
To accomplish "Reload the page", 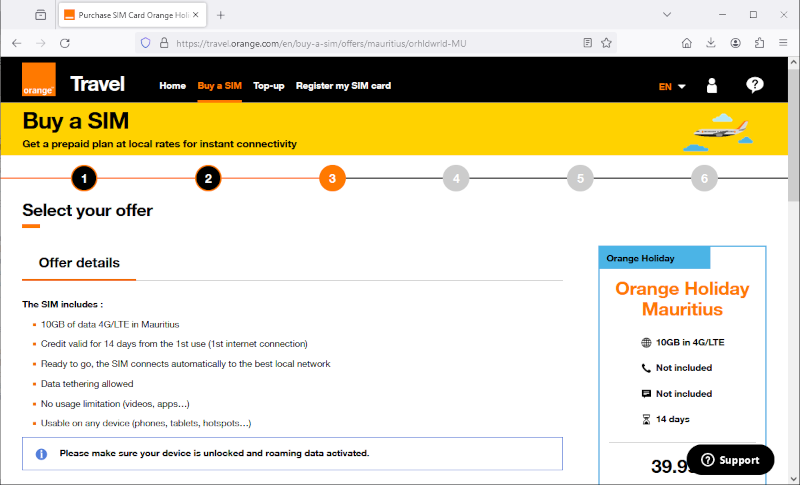I will (x=65, y=43).
